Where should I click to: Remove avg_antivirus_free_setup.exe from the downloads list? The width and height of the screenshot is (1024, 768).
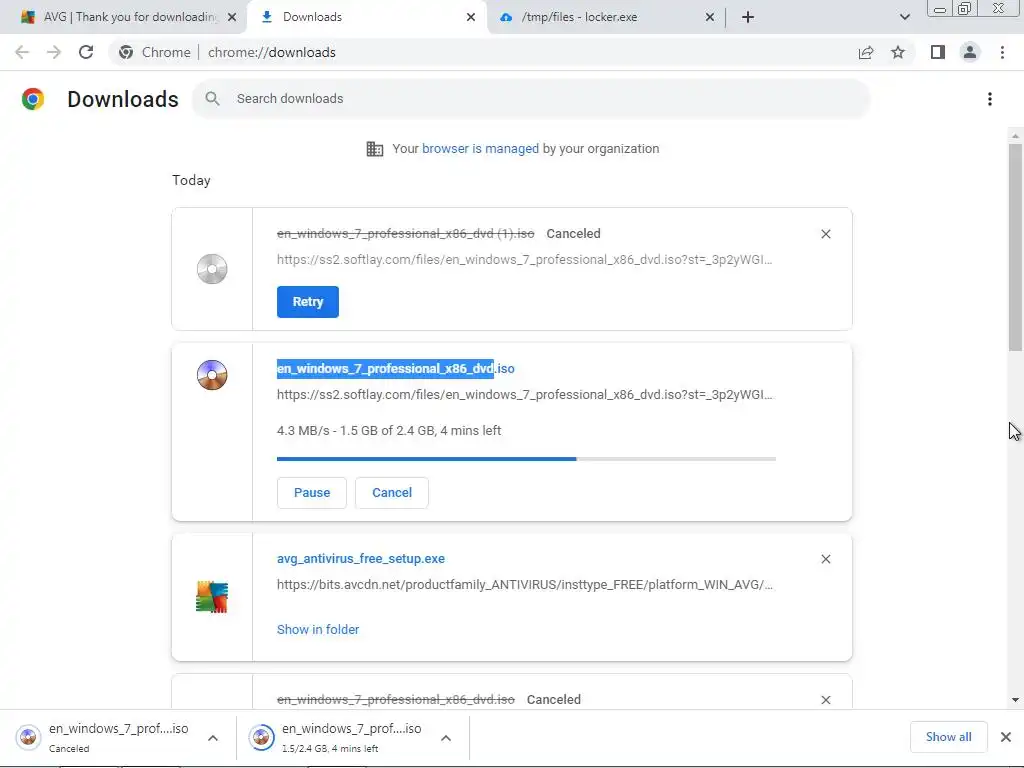(825, 559)
